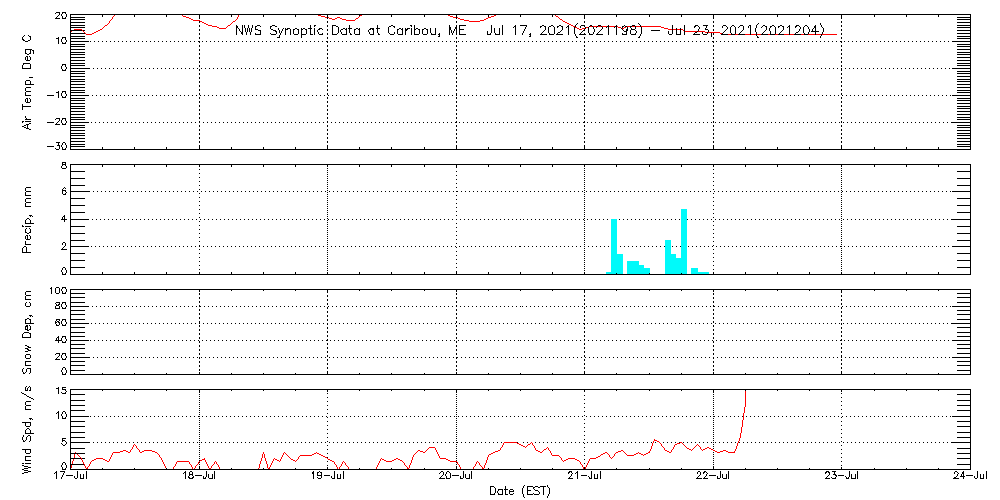
Task: Click the '-10' tick on the air temperature axis
Action: pos(57,94)
